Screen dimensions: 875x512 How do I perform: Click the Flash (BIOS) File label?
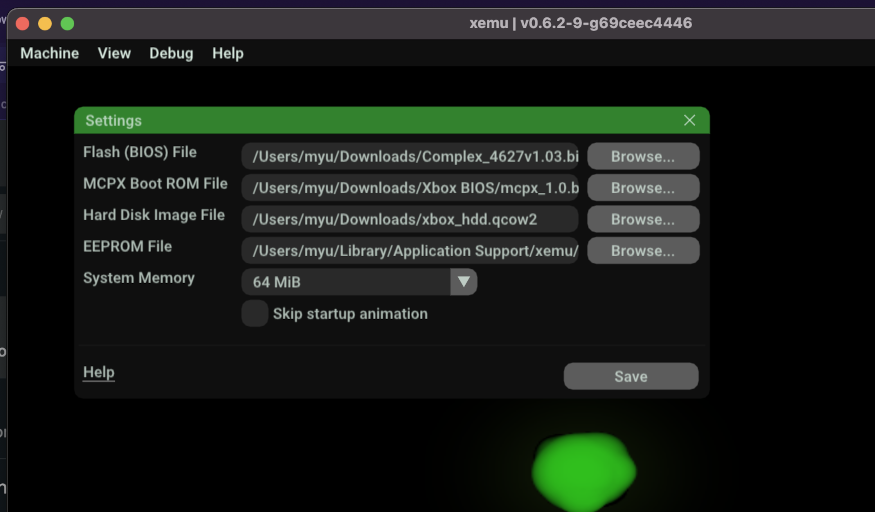pos(140,152)
